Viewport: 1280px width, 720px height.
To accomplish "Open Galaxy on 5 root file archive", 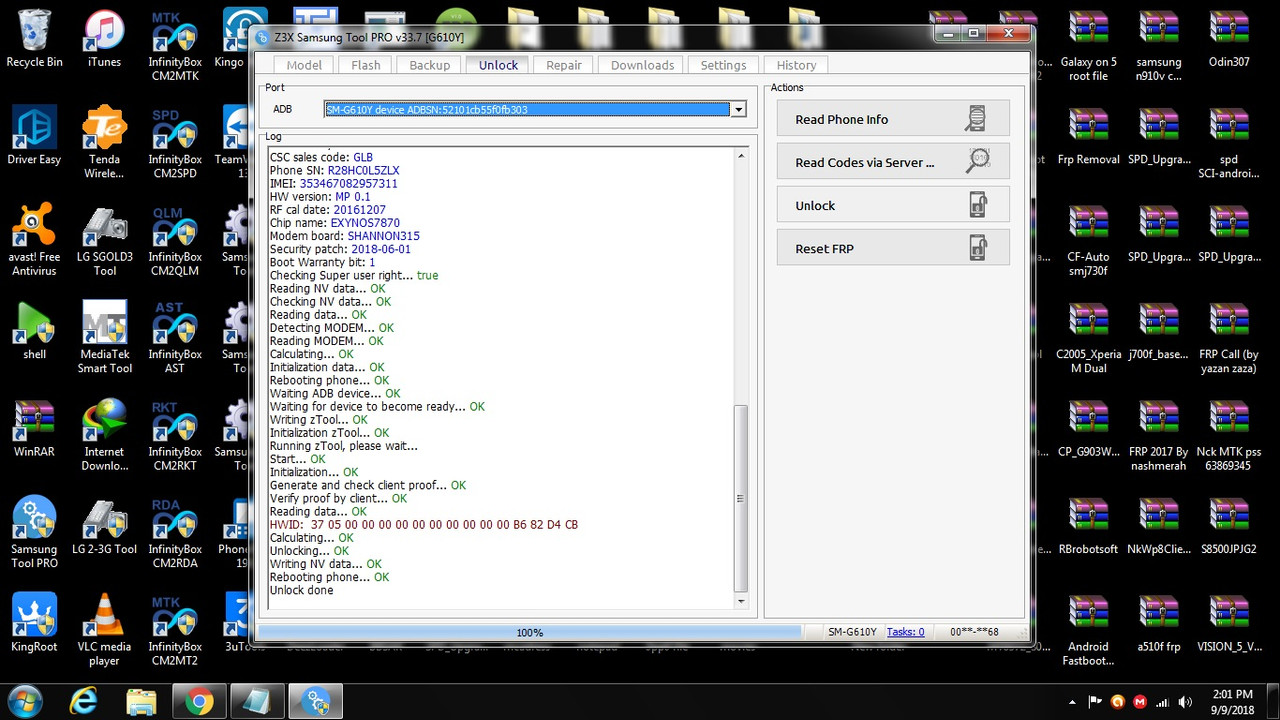I will point(1088,46).
